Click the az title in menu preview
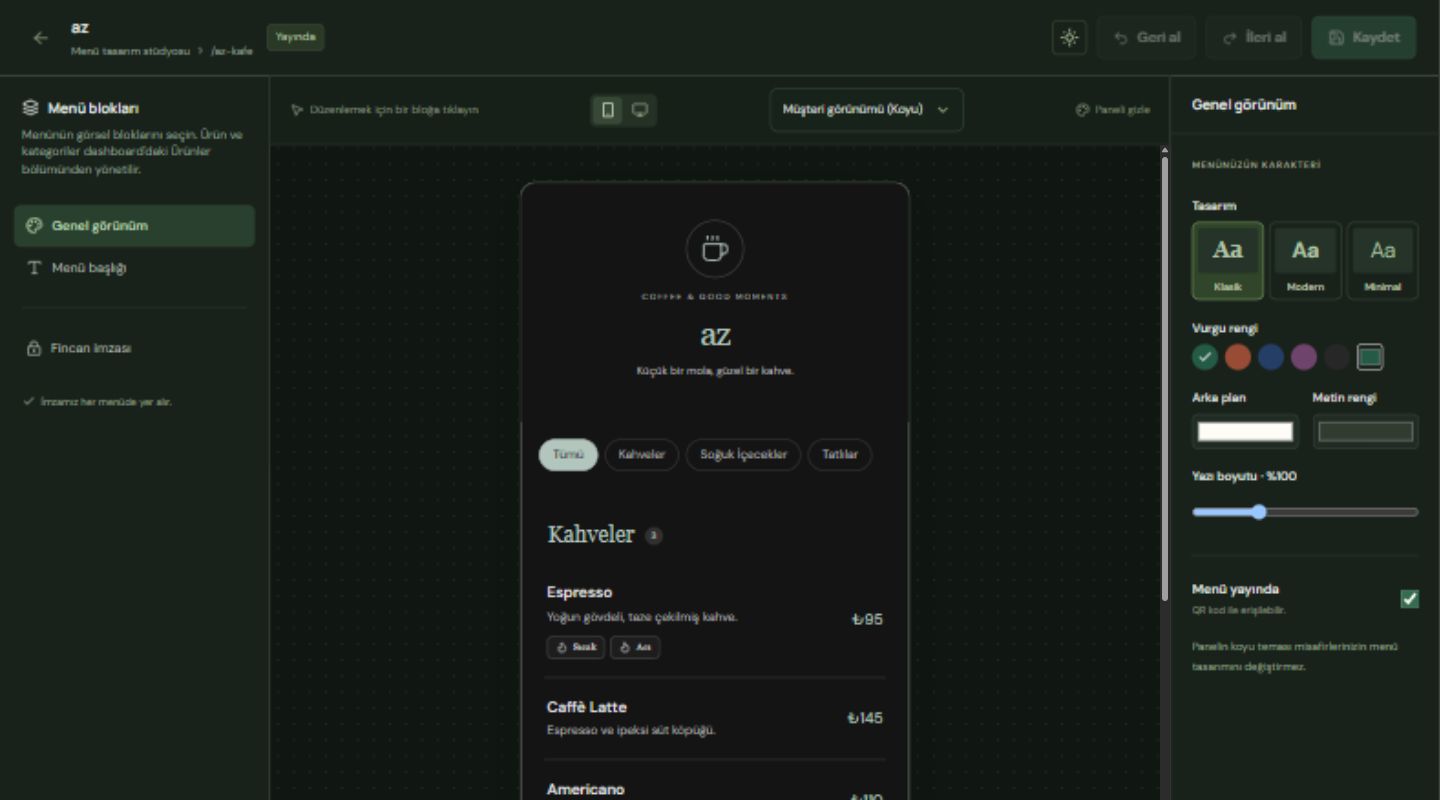Viewport: 1440px width, 800px height. 715,335
